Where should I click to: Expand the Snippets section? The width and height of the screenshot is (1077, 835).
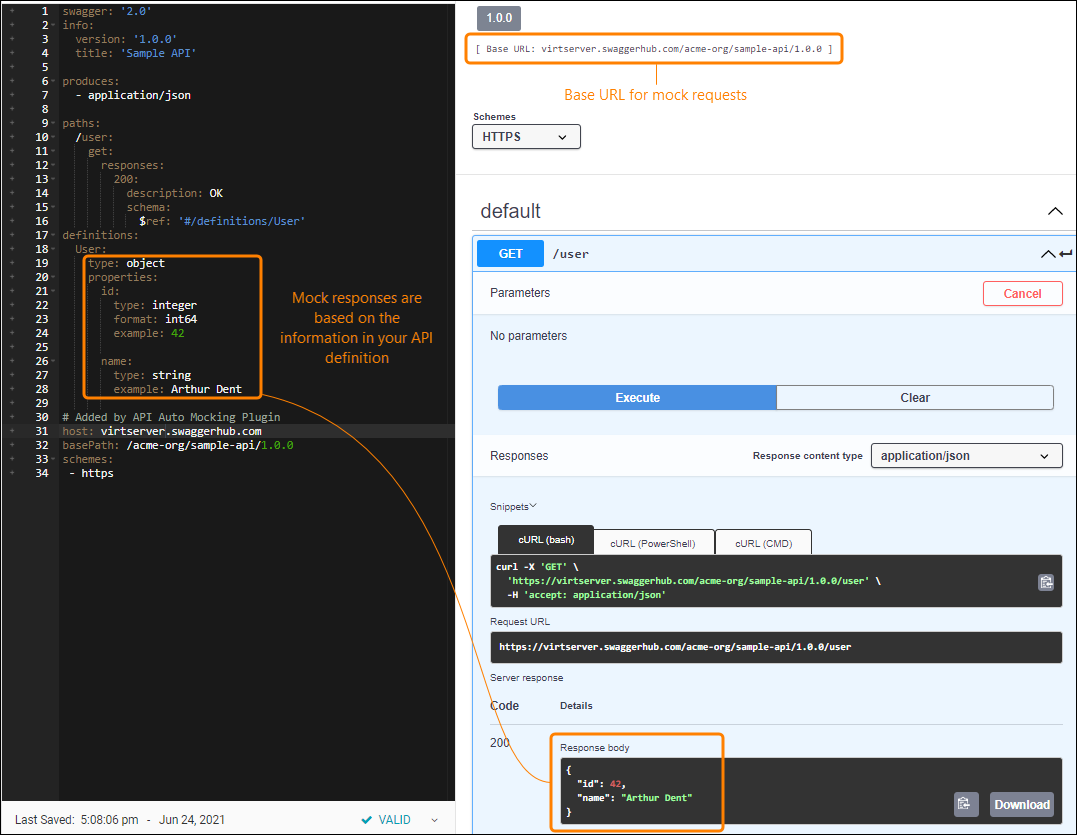click(513, 506)
